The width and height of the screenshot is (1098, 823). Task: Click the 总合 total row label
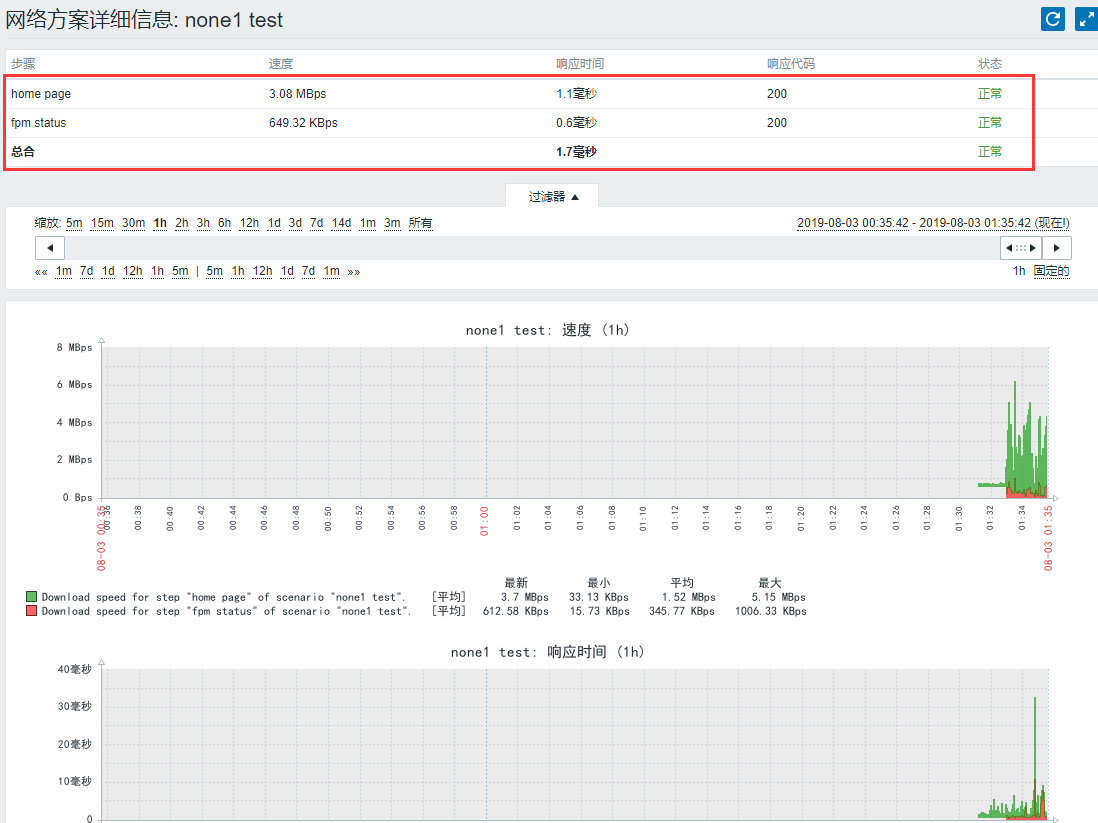(x=23, y=152)
